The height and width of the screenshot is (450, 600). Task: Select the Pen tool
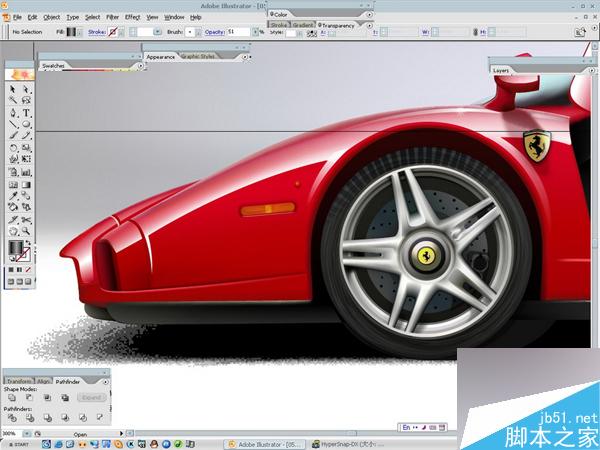click(x=13, y=113)
